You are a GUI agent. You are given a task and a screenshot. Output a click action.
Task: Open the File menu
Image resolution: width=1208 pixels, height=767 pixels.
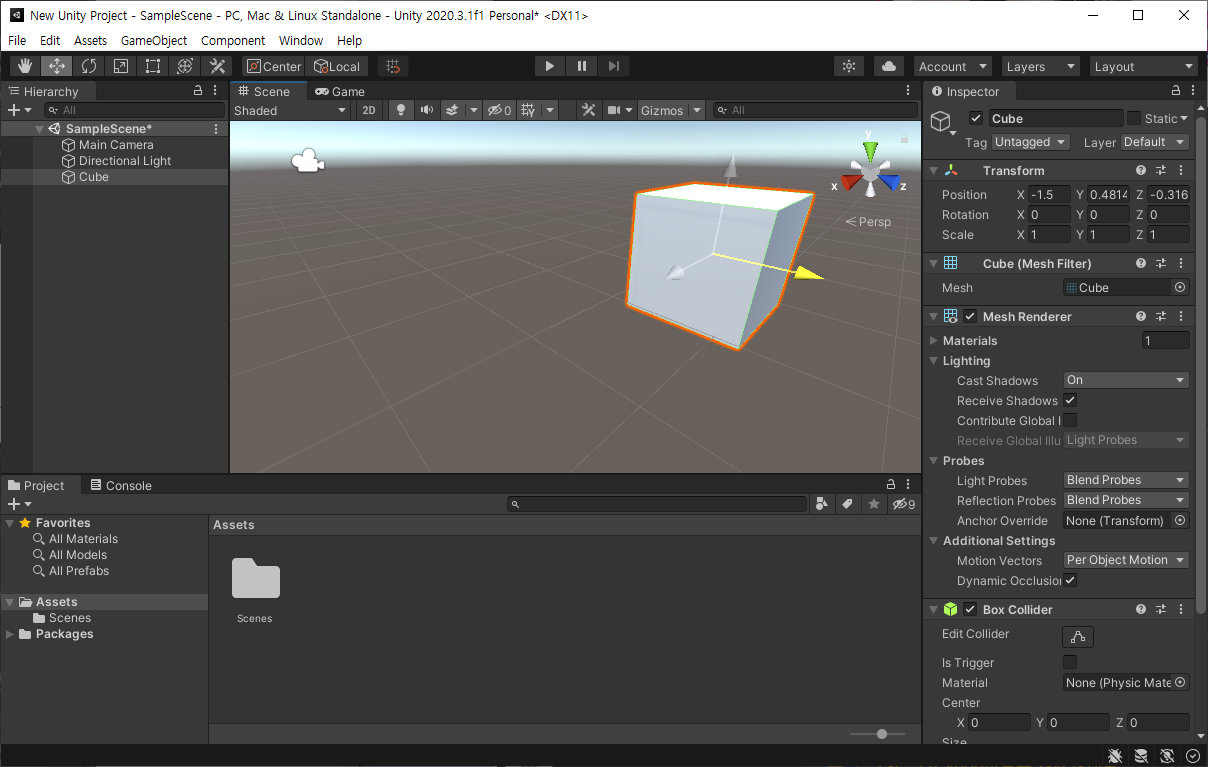tap(17, 41)
